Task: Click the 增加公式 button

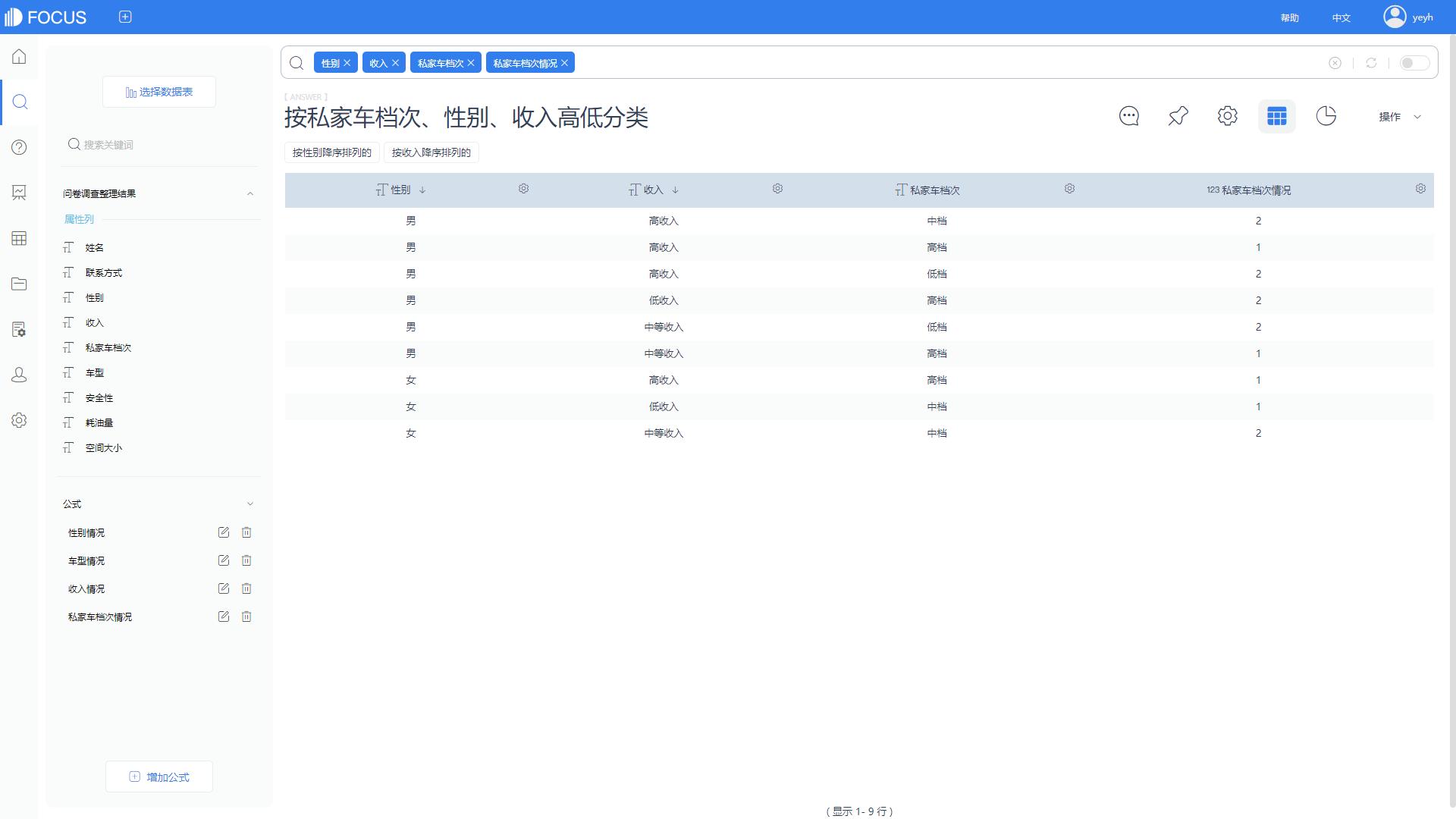Action: pos(158,777)
